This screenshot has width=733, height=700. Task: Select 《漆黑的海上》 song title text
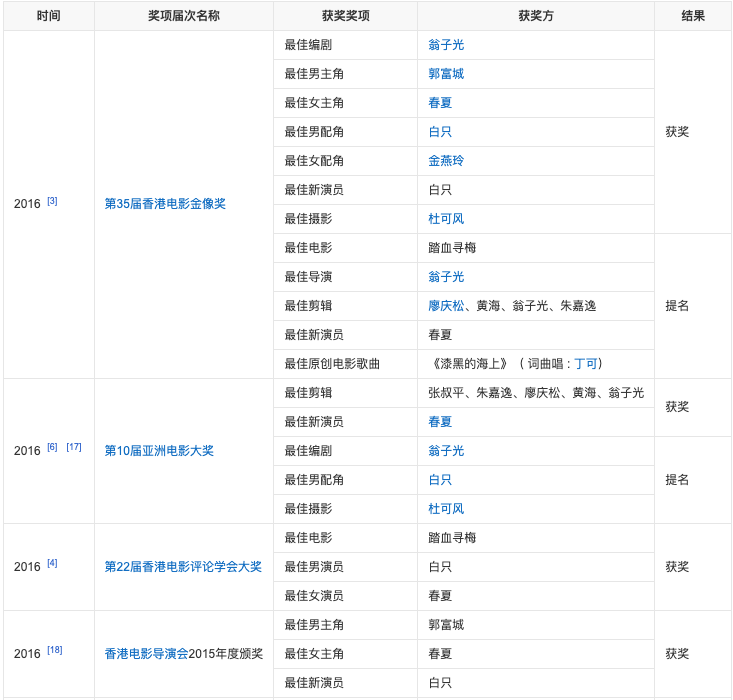click(x=469, y=364)
